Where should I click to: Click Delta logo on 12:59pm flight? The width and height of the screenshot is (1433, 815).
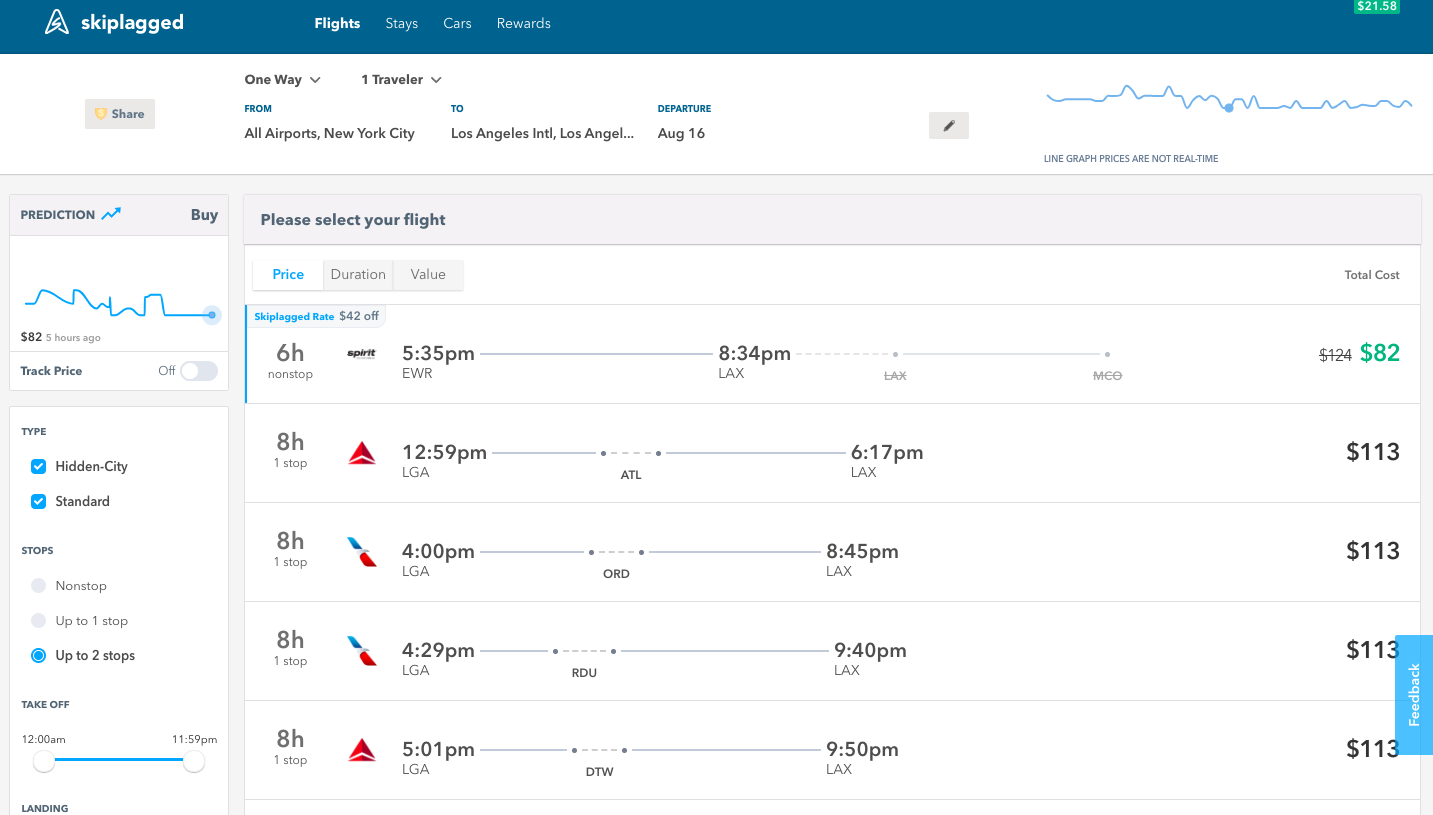click(x=362, y=453)
